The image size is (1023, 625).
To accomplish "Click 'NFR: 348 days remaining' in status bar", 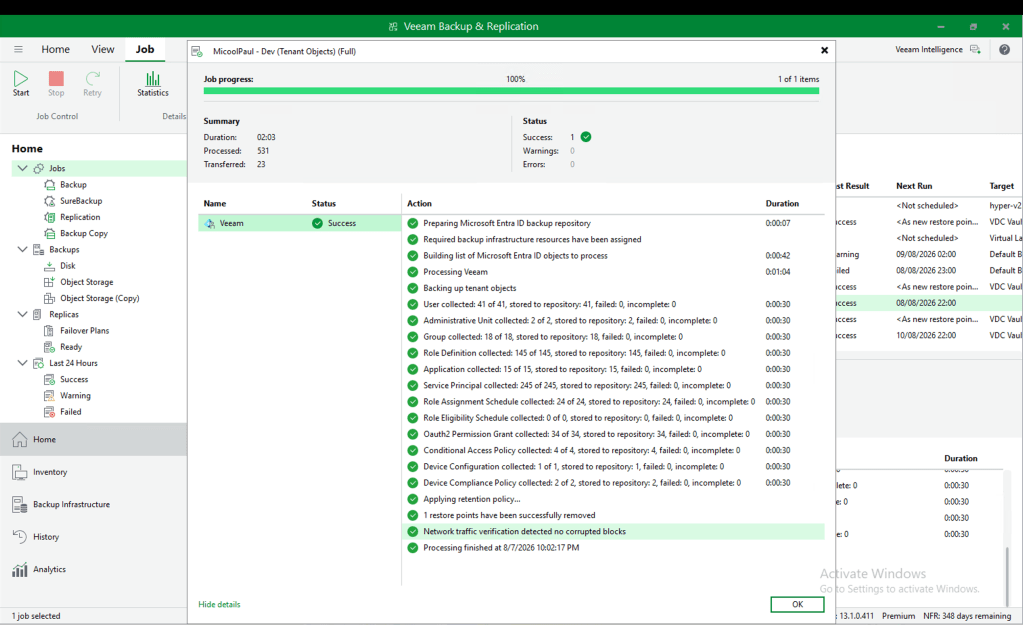I will 967,616.
